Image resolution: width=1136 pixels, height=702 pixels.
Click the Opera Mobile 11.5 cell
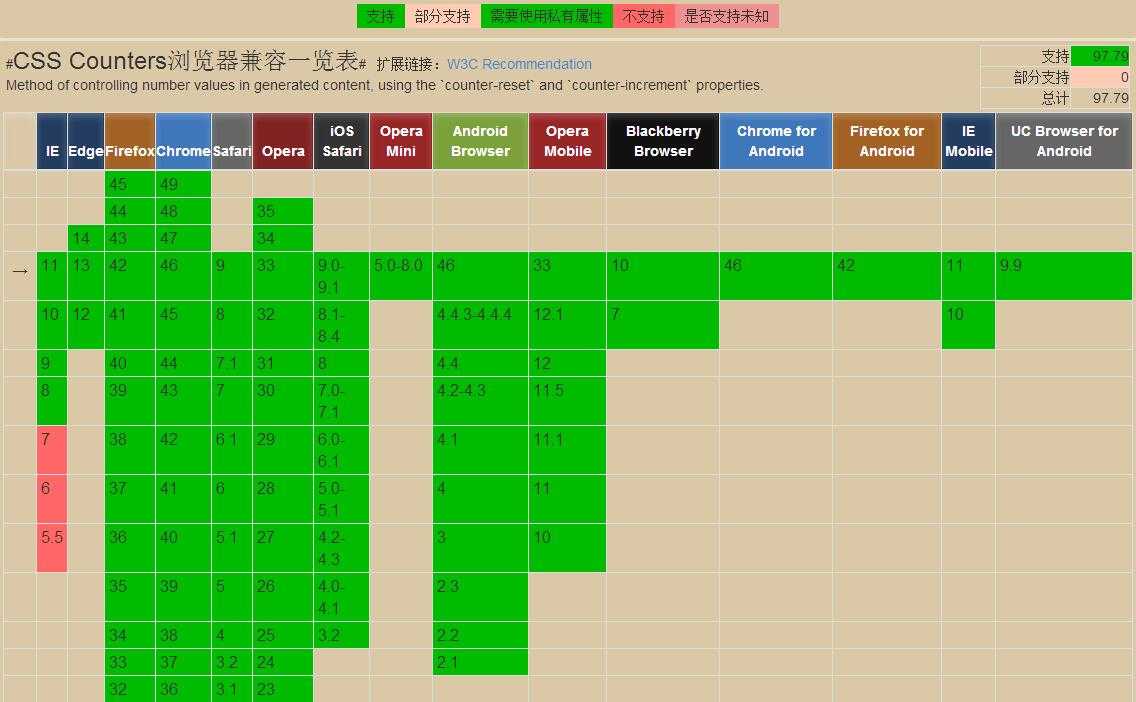567,401
